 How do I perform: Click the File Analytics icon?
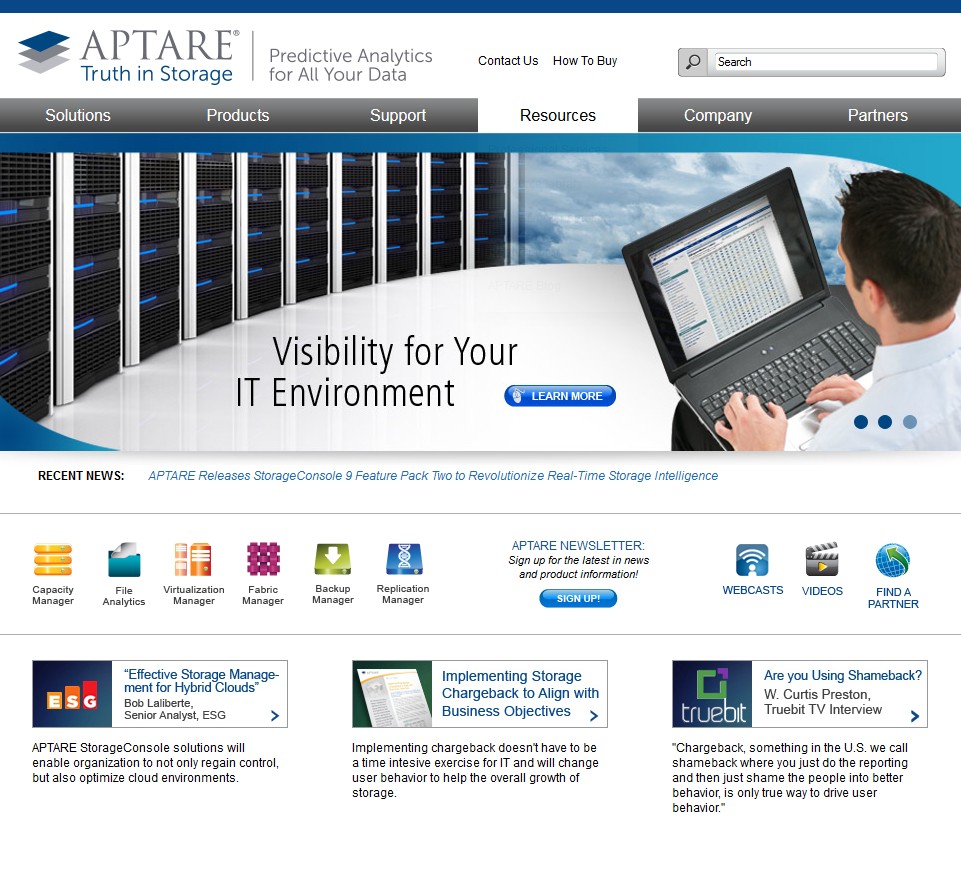point(124,560)
